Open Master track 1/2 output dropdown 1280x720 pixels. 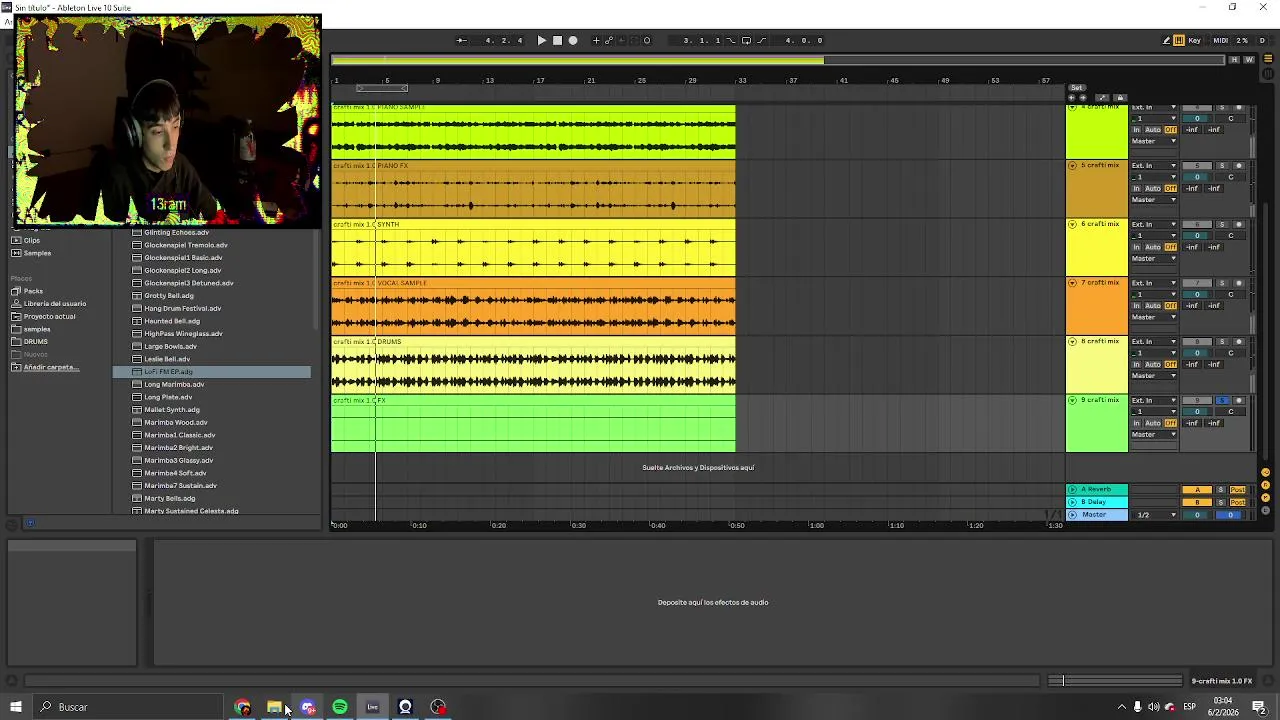click(1154, 515)
